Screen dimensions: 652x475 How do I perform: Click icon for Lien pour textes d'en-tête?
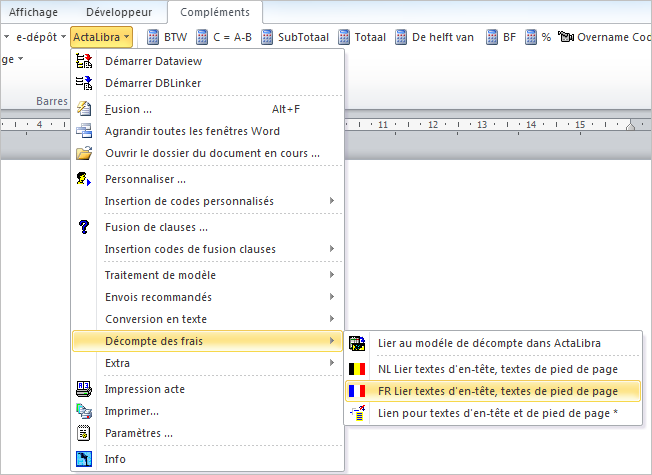point(357,413)
